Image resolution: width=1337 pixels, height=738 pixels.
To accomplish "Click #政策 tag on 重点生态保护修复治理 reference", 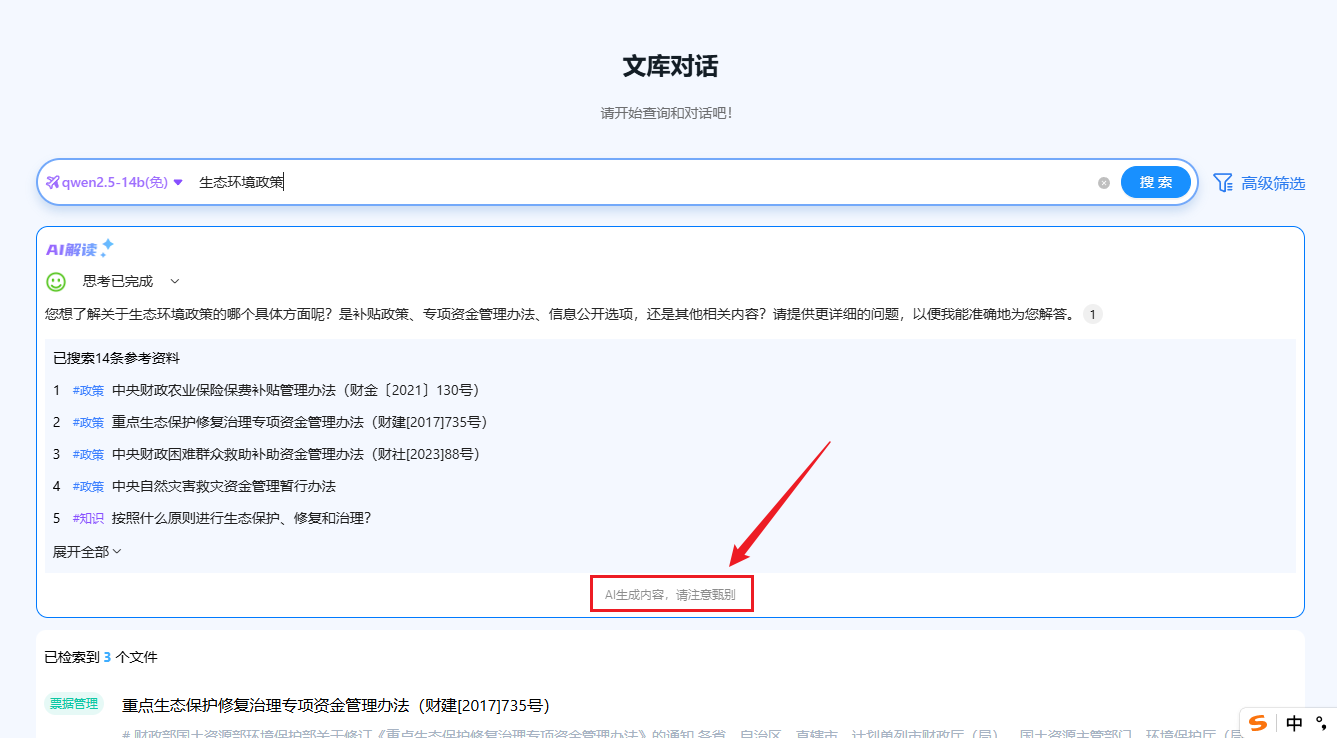I will point(88,422).
